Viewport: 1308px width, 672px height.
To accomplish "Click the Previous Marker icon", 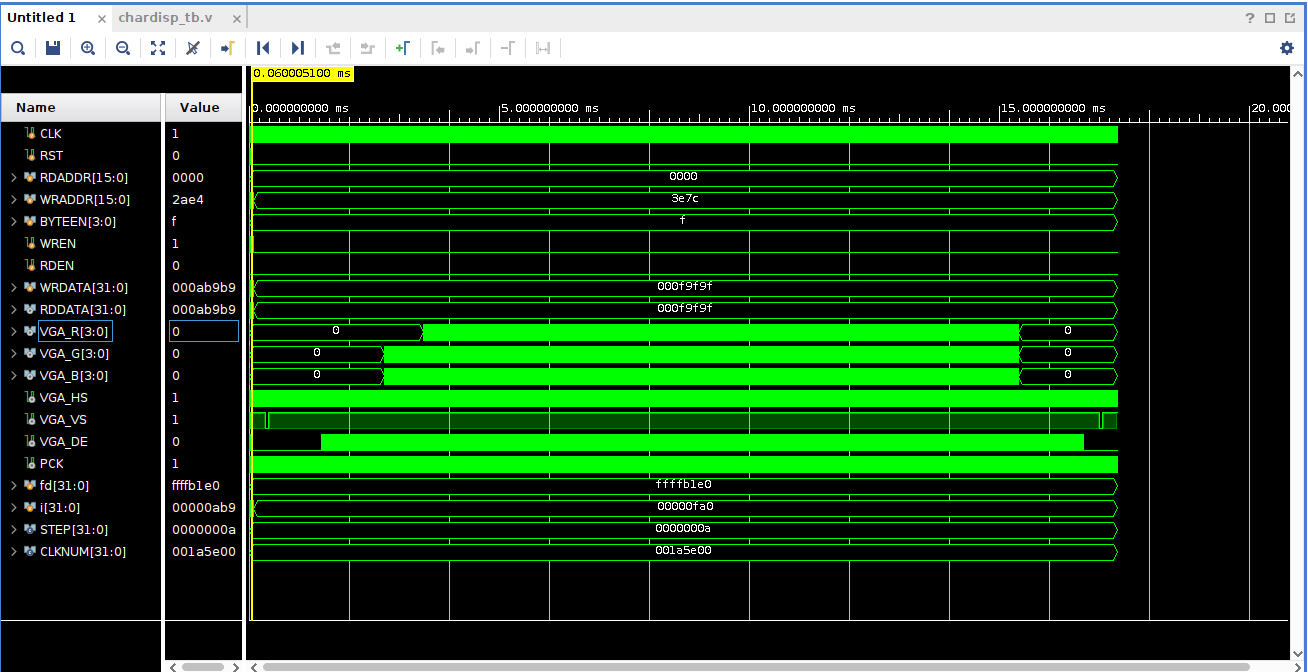I will tap(438, 48).
